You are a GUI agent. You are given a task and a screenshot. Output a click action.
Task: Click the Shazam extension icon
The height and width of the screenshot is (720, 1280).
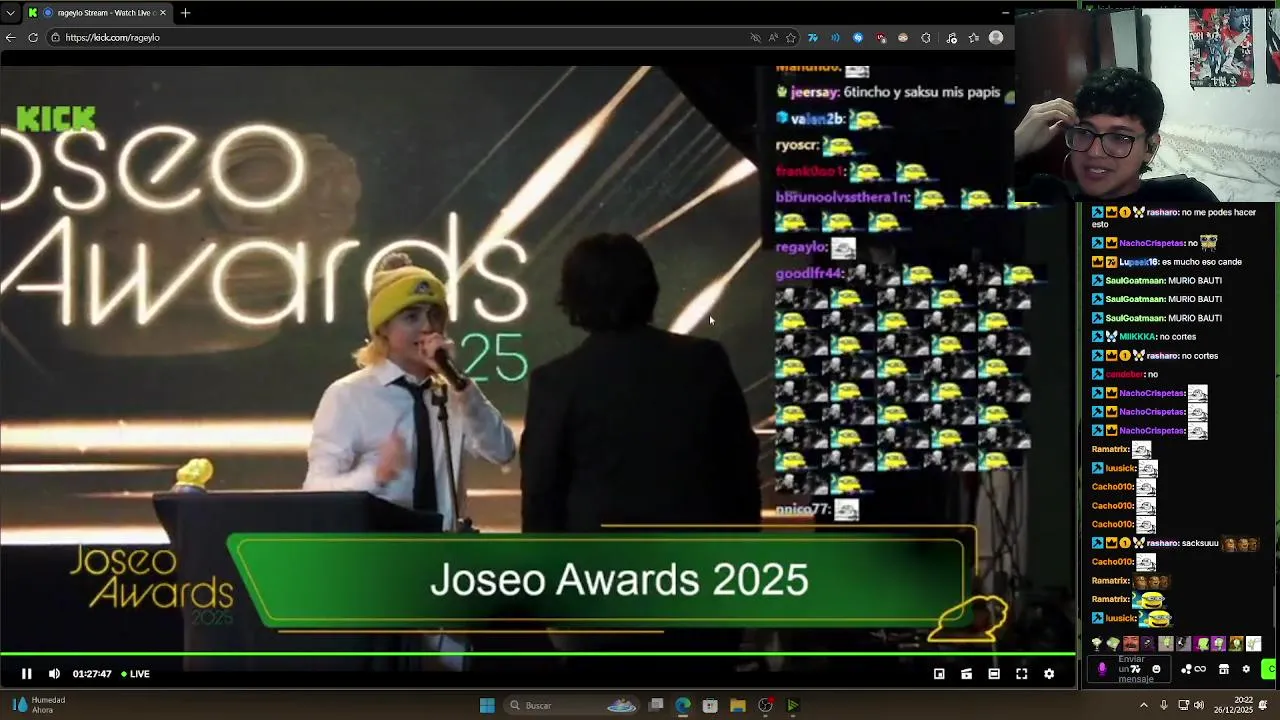pyautogui.click(x=858, y=38)
